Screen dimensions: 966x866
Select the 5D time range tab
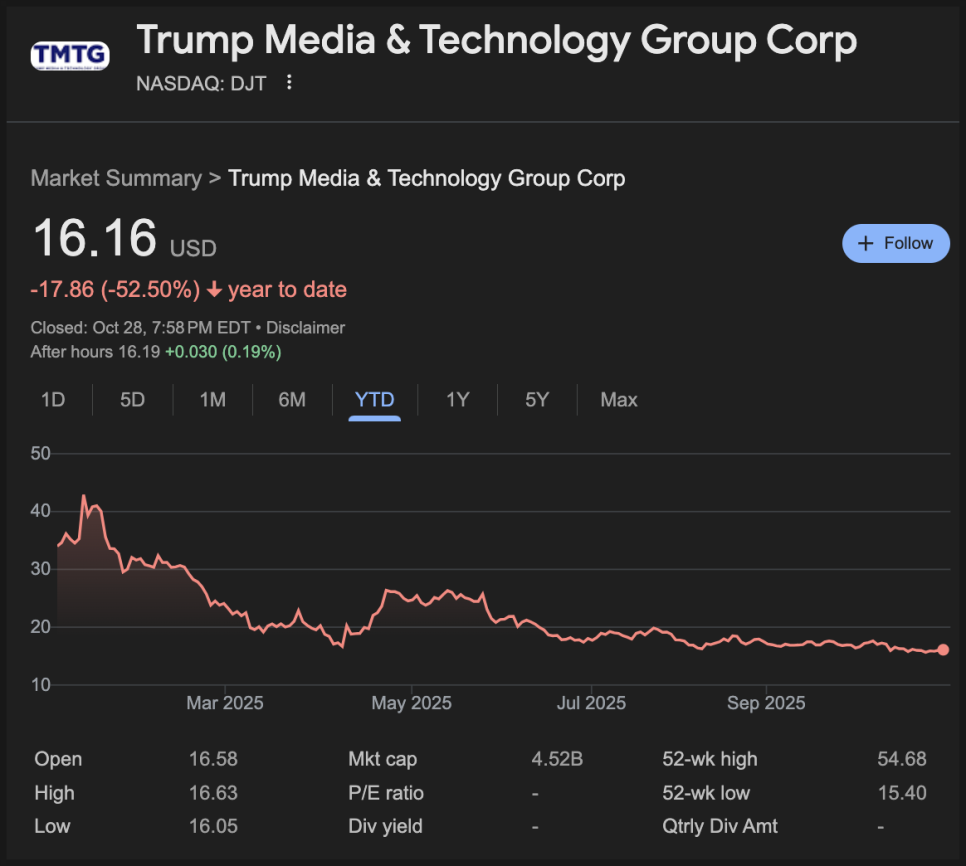(132, 400)
